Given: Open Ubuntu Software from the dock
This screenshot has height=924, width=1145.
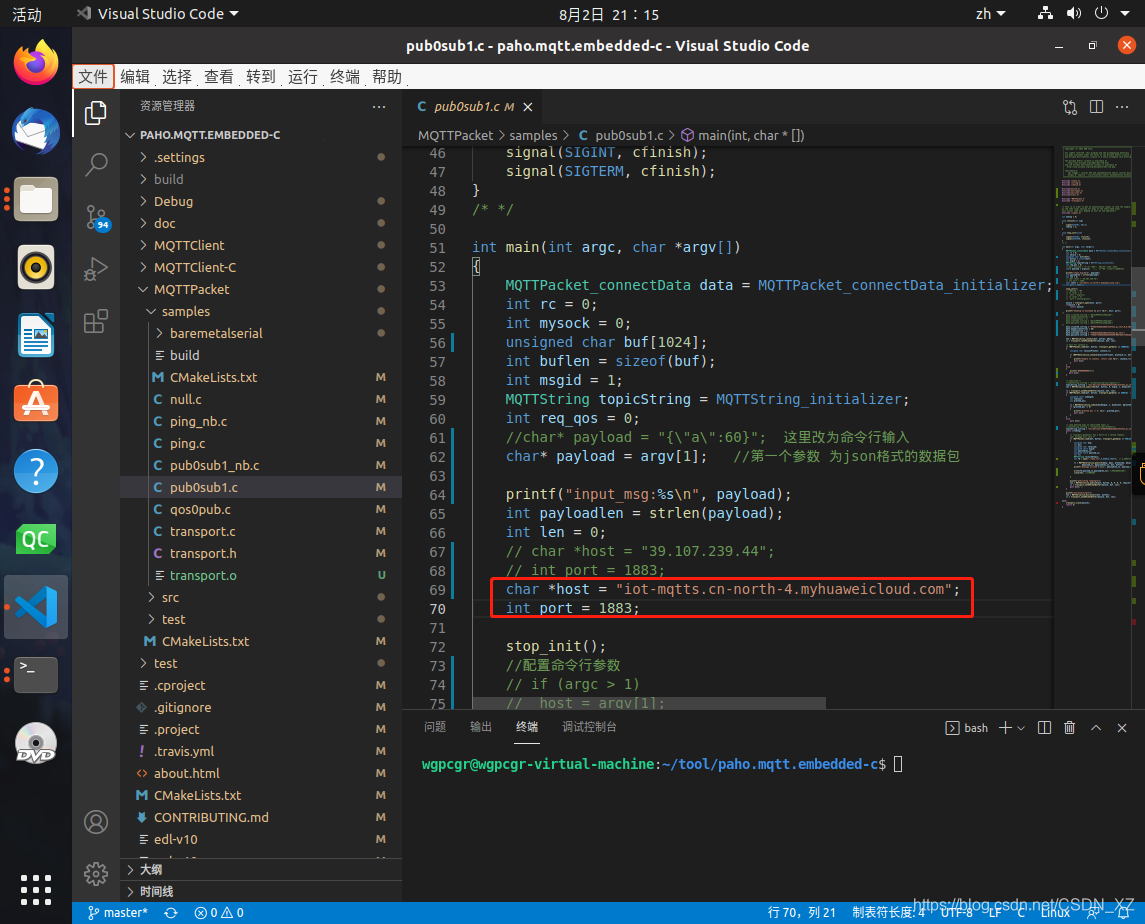Looking at the screenshot, I should click(x=36, y=402).
